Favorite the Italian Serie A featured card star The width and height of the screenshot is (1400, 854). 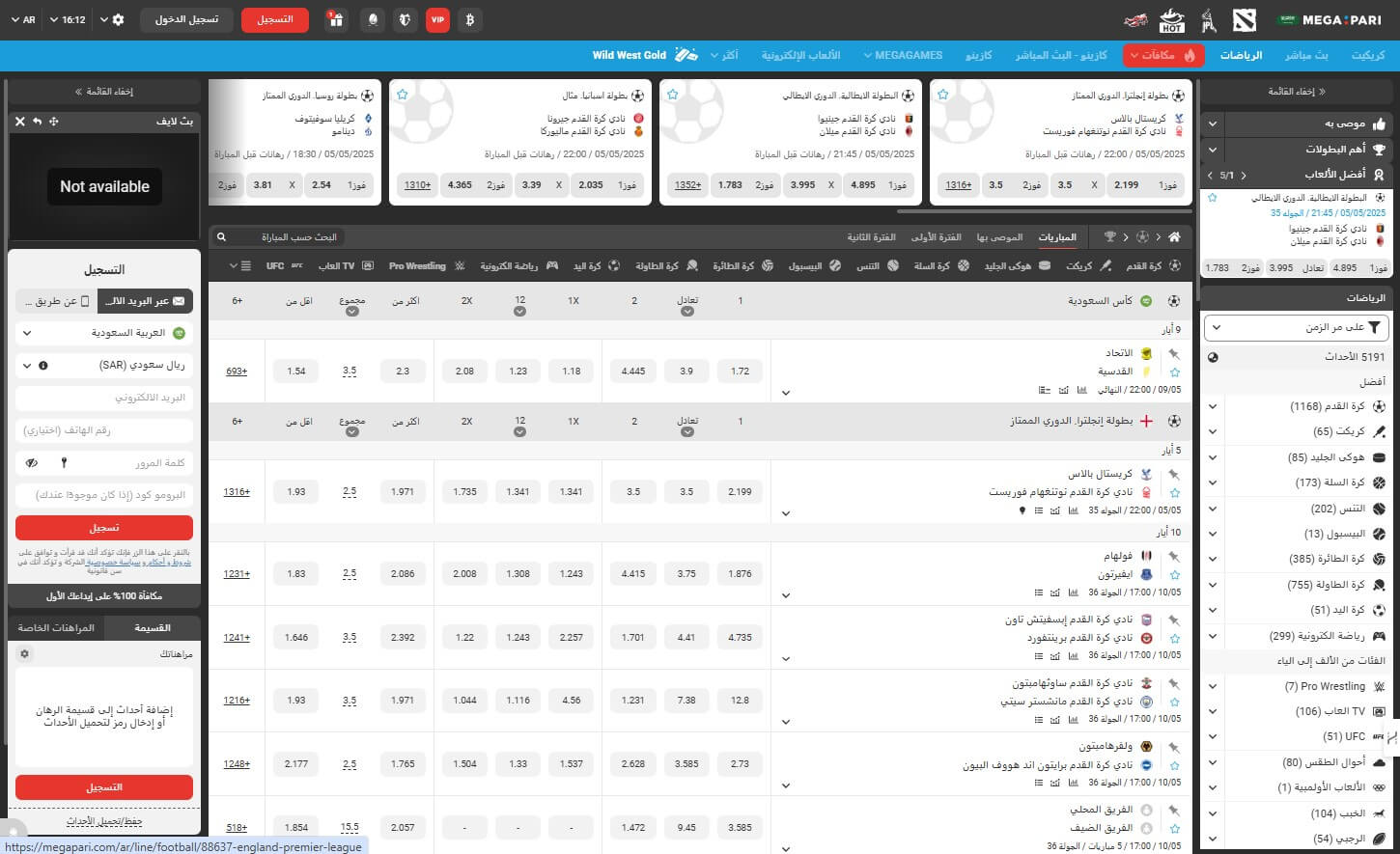(x=673, y=95)
